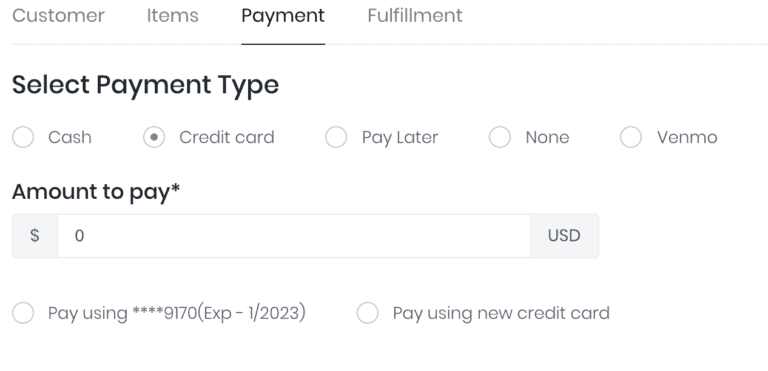Click the 'Pay using new credit card' text

pyautogui.click(x=501, y=313)
